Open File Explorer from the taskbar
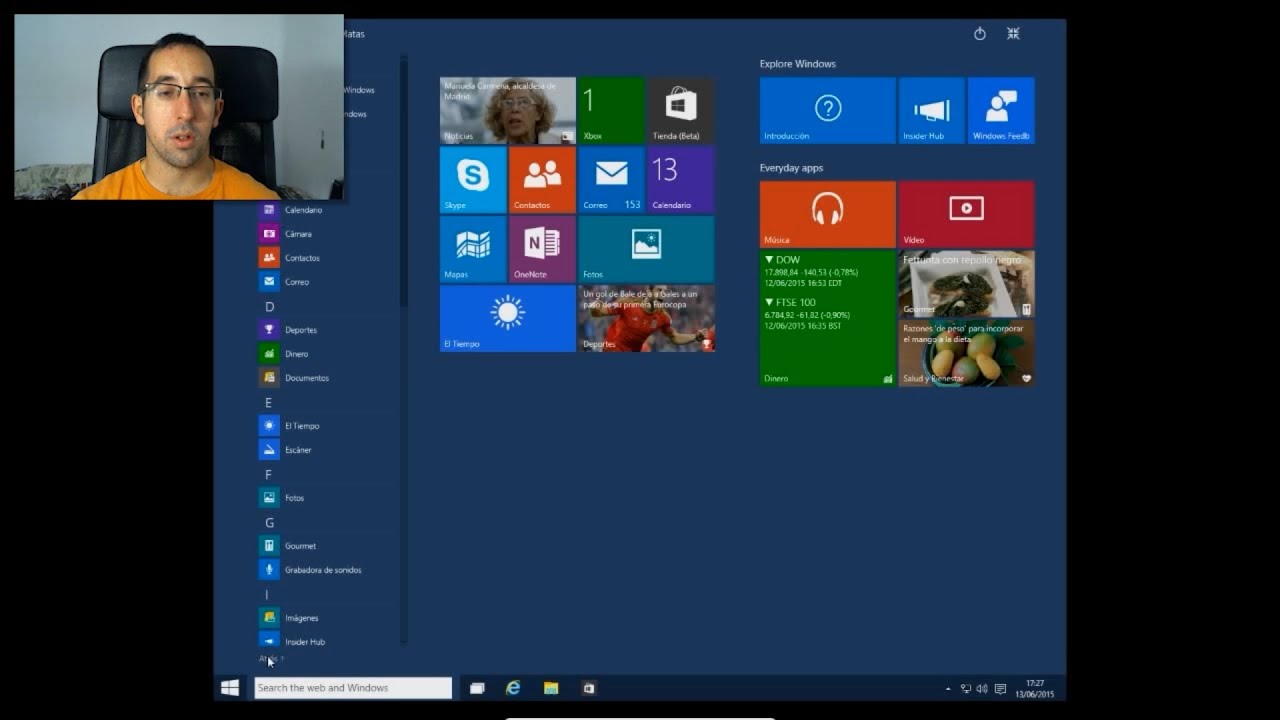 tap(551, 688)
